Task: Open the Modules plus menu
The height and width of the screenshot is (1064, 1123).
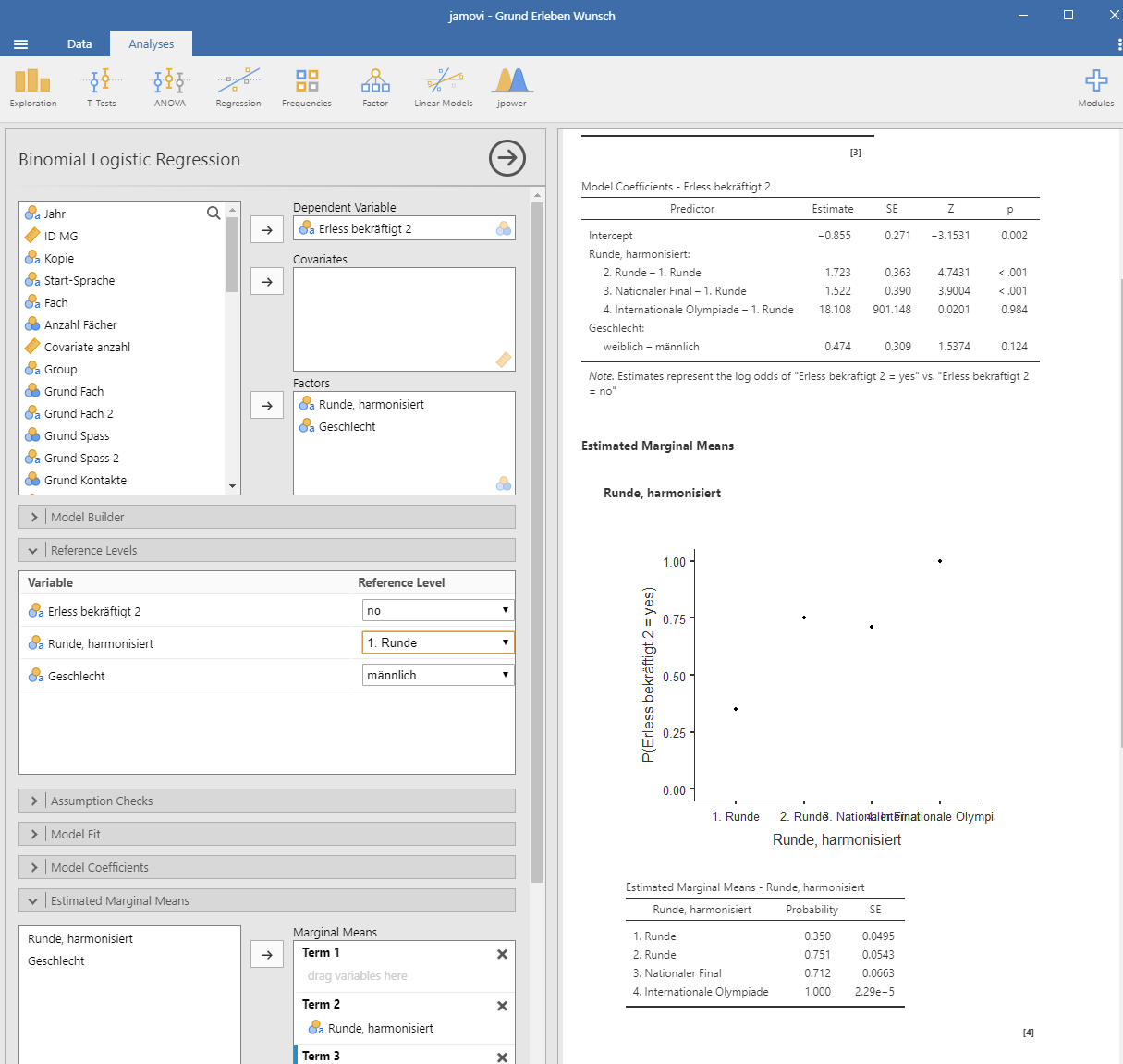Action: coord(1096,88)
